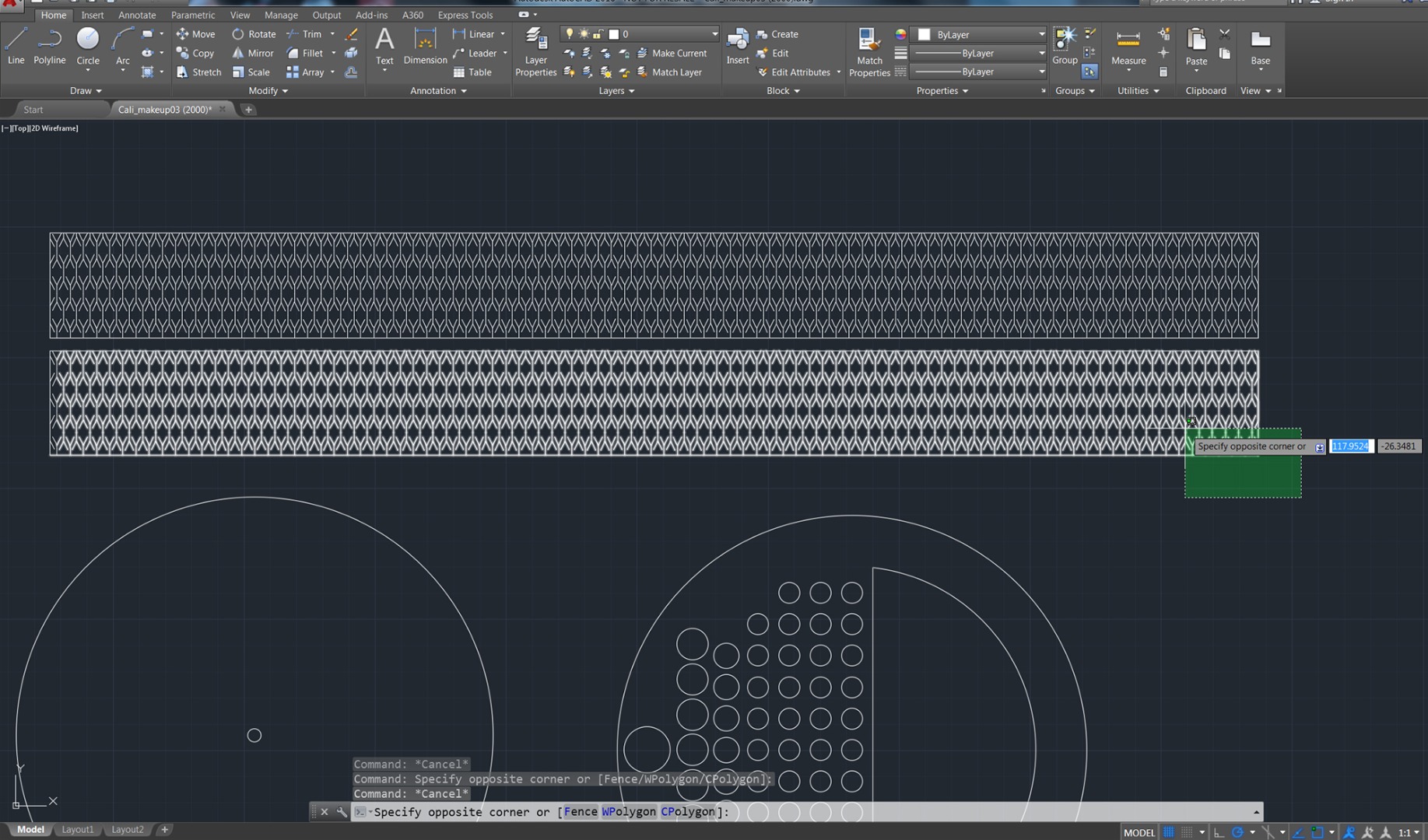The image size is (1428, 840).
Task: Switch to the Insert ribbon tab
Action: click(92, 15)
